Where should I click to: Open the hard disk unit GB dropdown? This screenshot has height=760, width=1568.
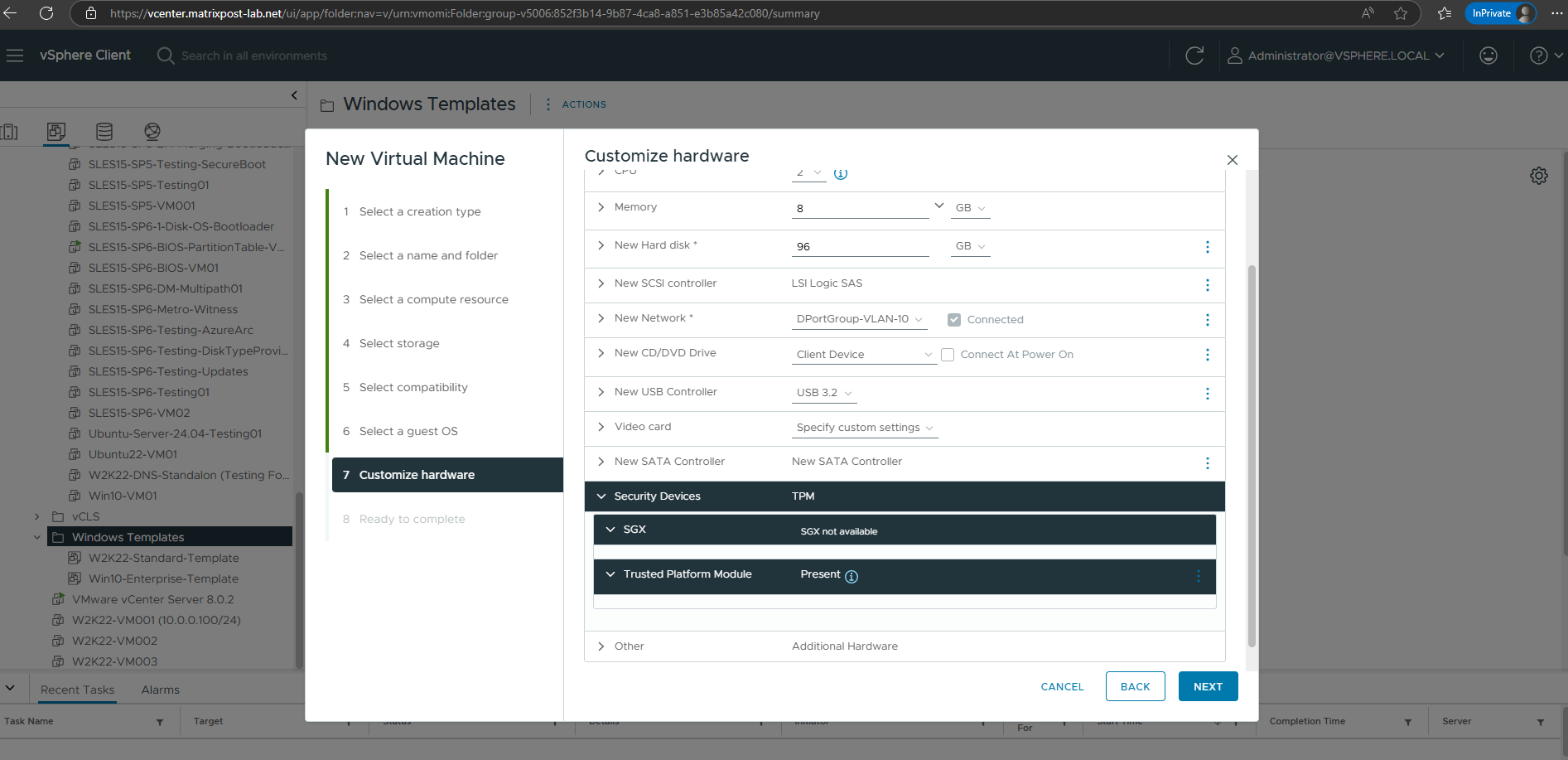click(x=970, y=246)
